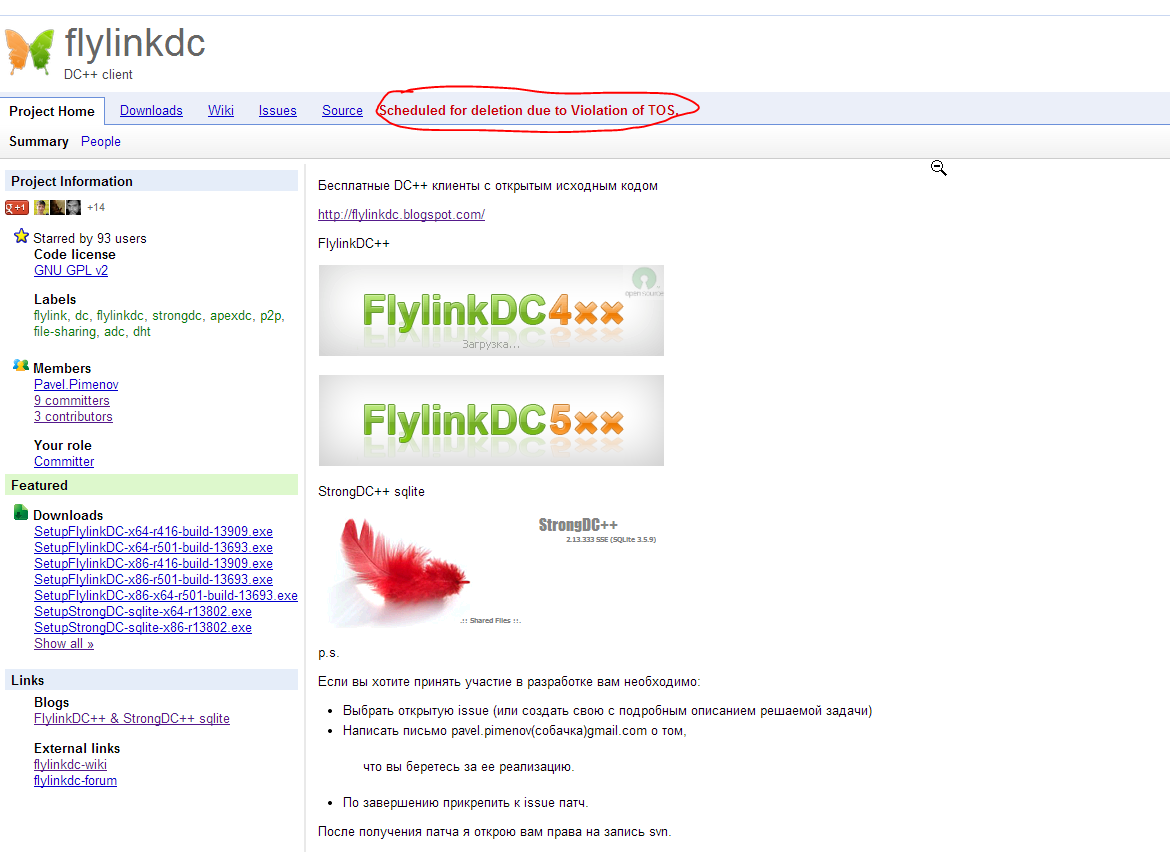Download SetupStrongDC-sqlite-x64-r13802.exe

tap(143, 612)
